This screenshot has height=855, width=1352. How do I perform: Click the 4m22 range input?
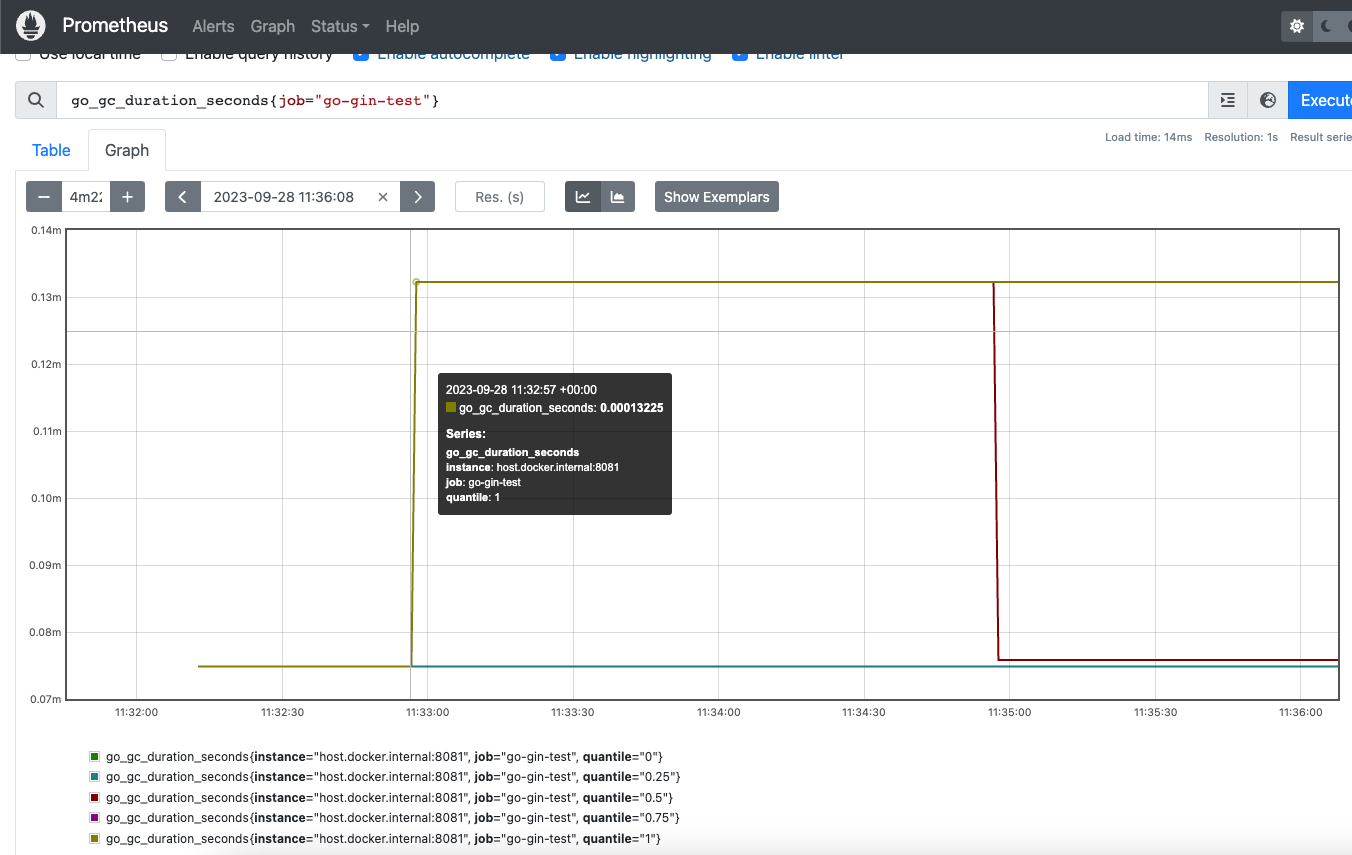[85, 197]
